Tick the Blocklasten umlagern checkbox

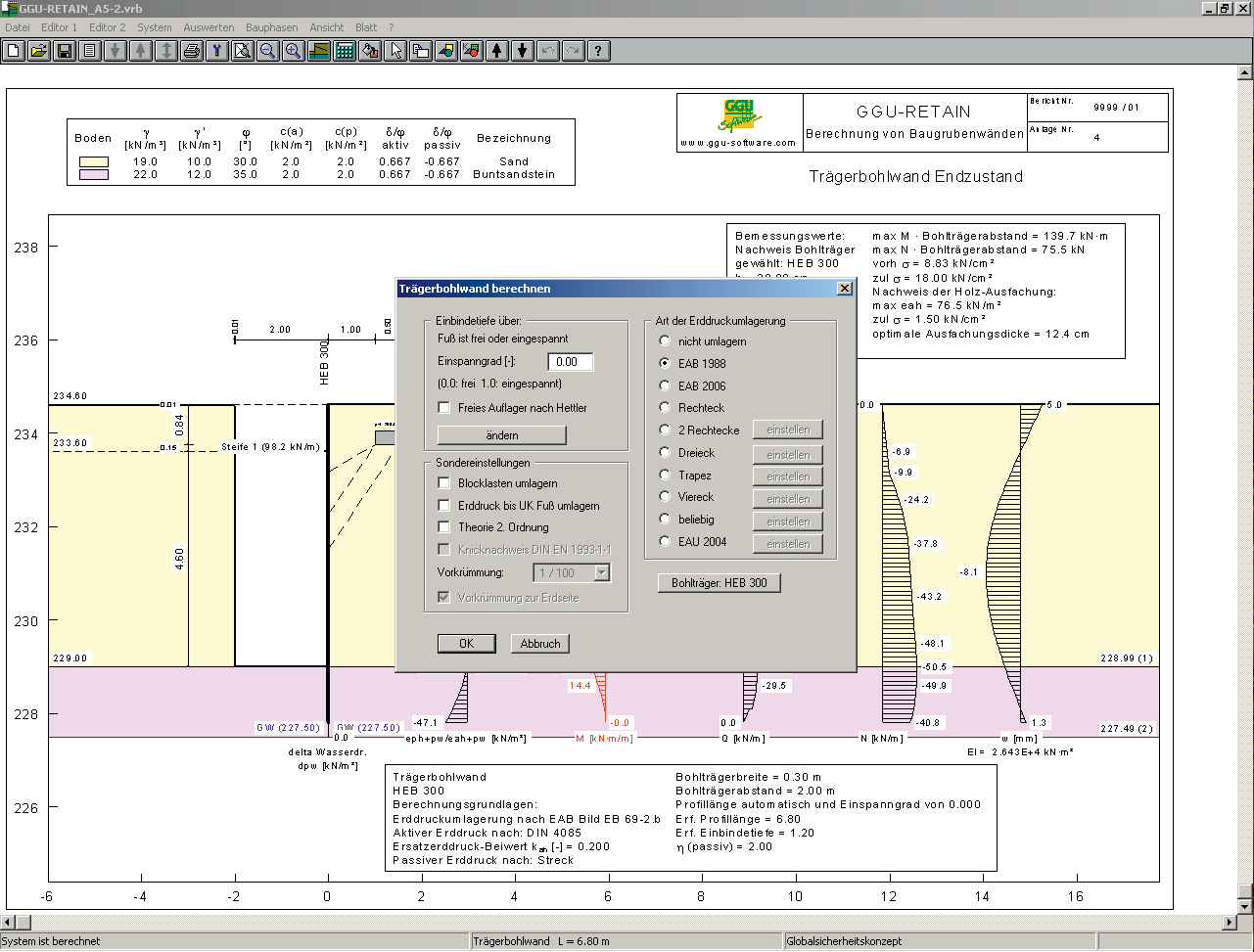(444, 483)
